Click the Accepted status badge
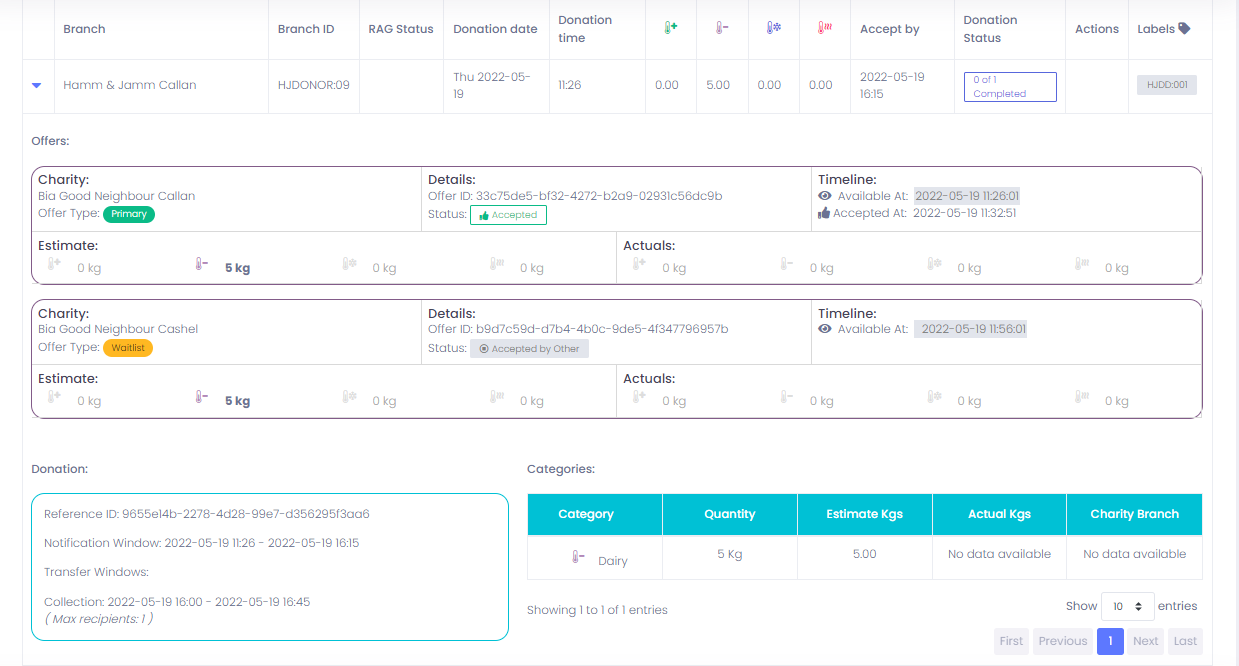Image resolution: width=1239 pixels, height=666 pixels. click(508, 215)
